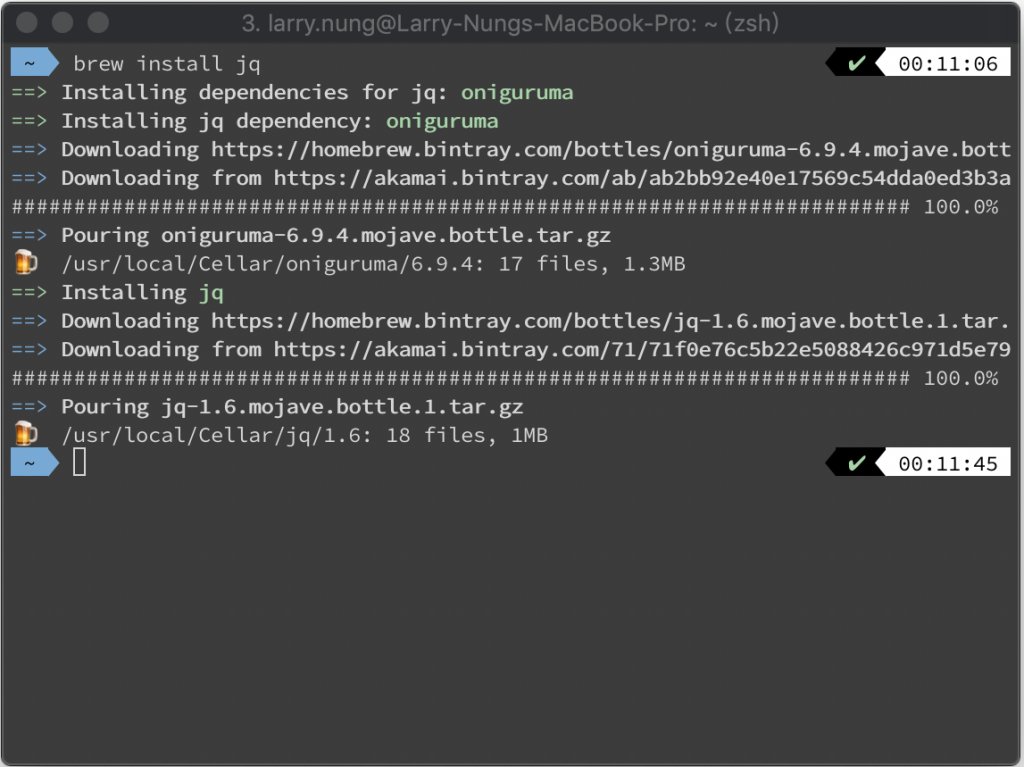1024x767 pixels.
Task: Click the green 'oniguruma' text in dependencies line
Action: click(x=517, y=93)
